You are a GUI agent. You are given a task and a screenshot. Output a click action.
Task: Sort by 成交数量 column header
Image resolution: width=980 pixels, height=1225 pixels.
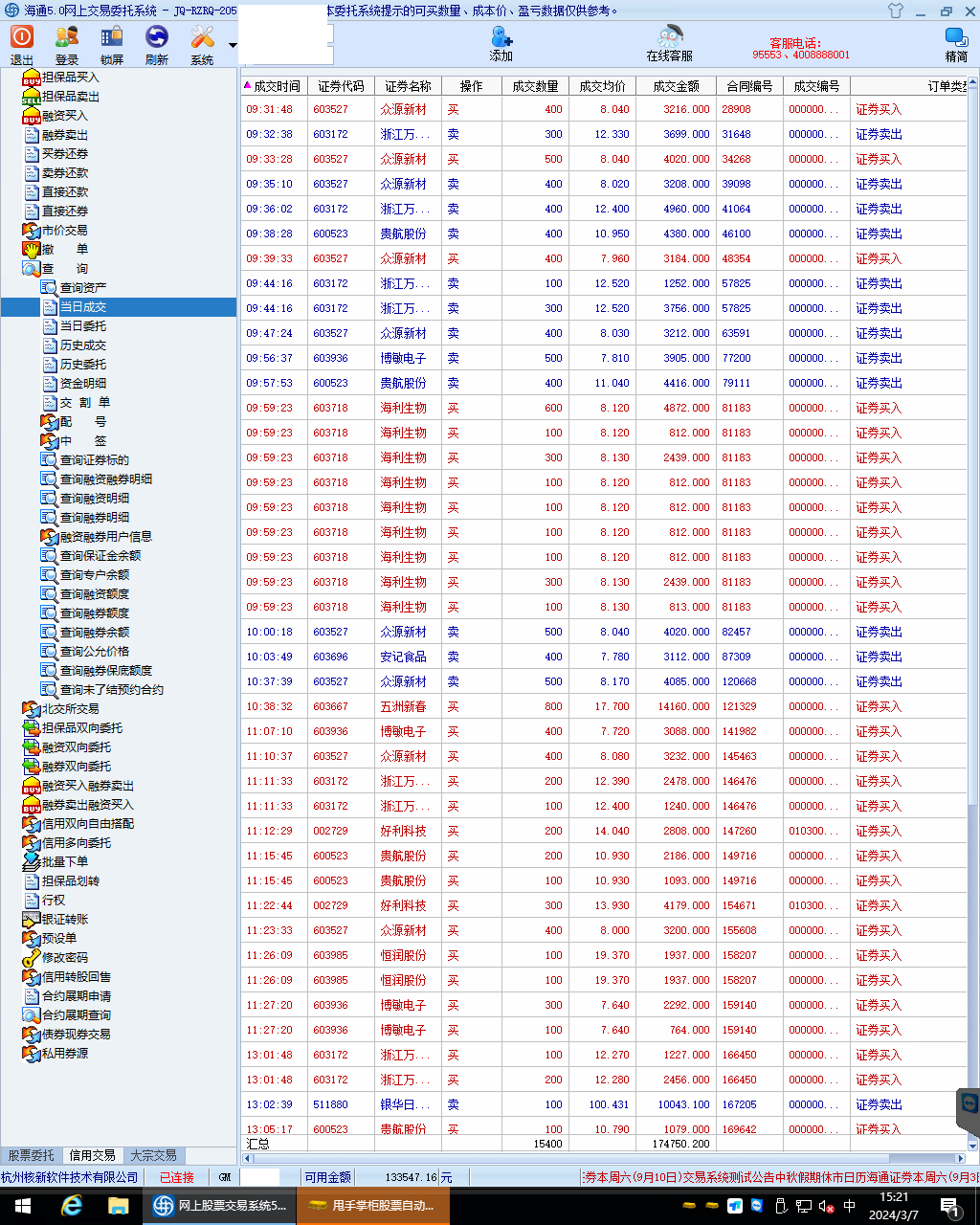point(535,86)
